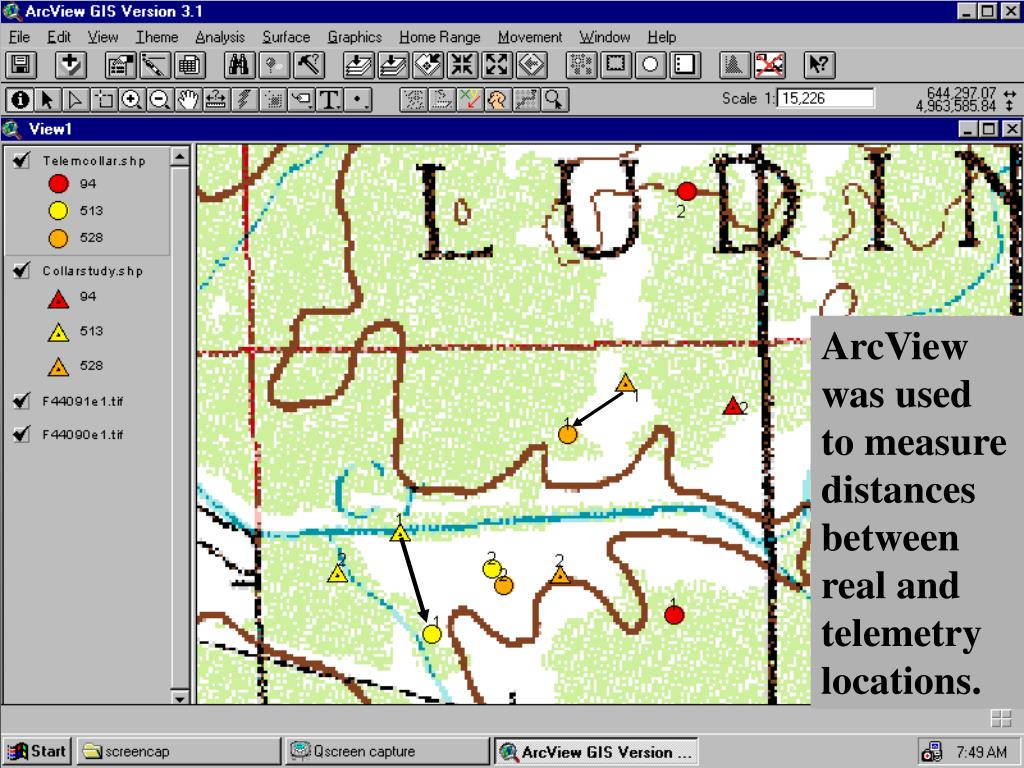Click the legend scroll down arrow

point(180,697)
